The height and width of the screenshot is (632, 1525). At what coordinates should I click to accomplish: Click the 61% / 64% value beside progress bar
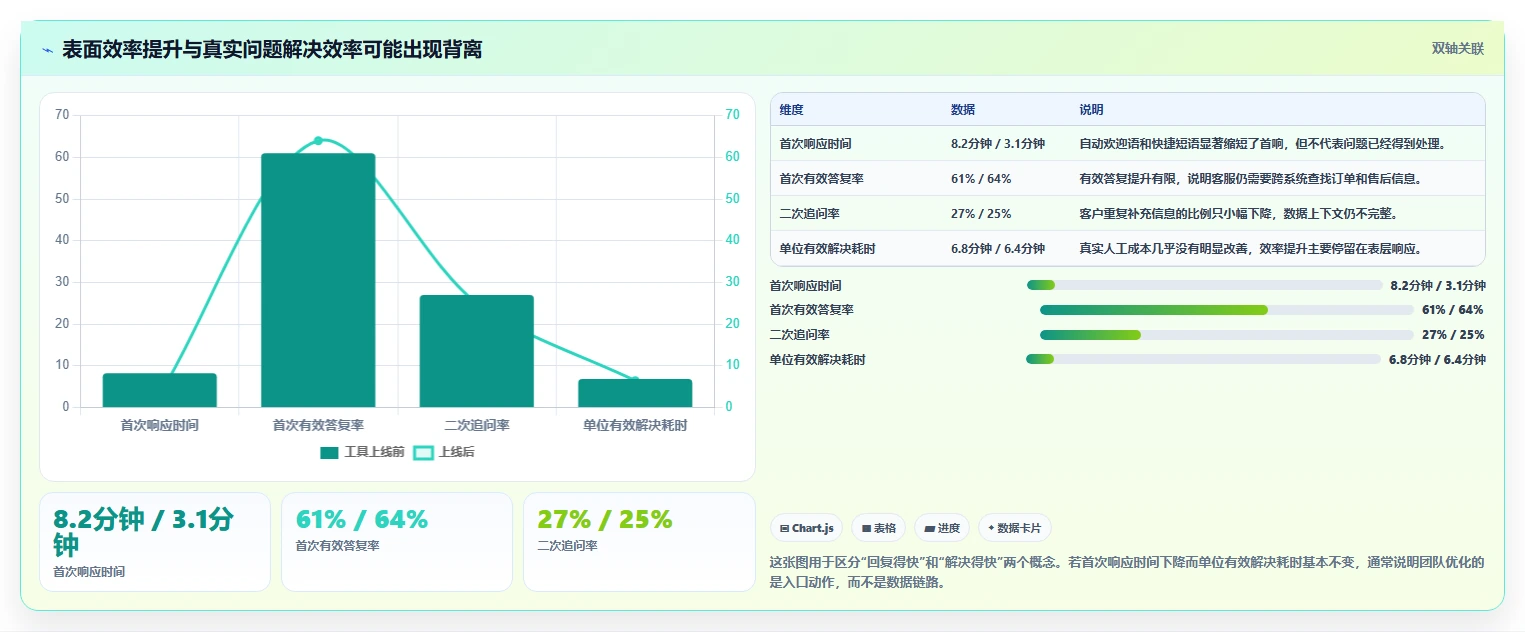1453,310
